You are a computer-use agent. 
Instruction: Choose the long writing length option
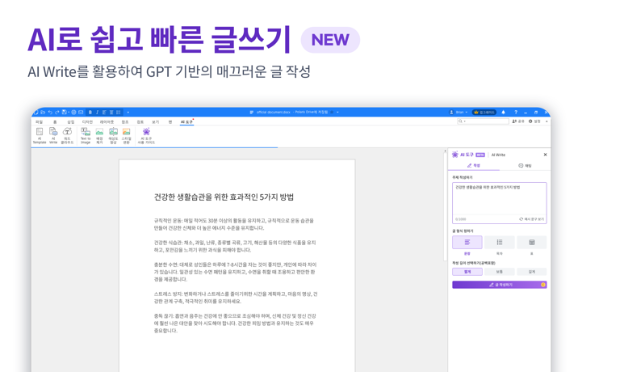(532, 271)
